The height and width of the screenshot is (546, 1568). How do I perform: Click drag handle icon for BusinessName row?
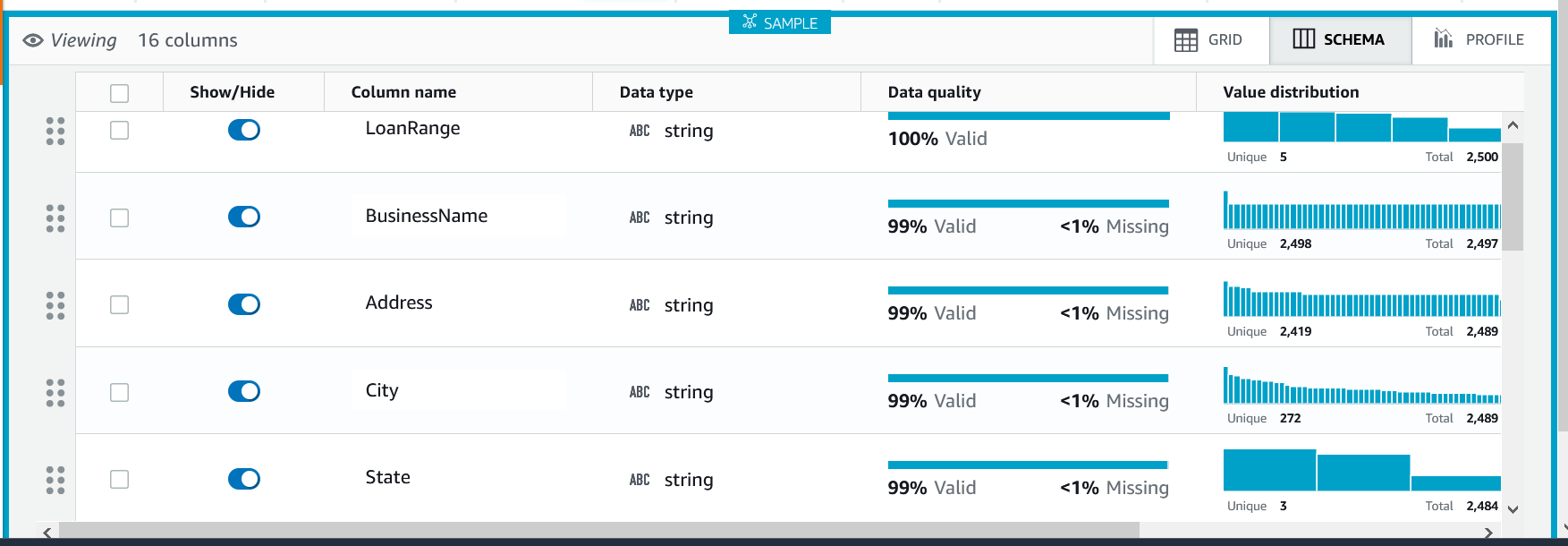[x=55, y=218]
